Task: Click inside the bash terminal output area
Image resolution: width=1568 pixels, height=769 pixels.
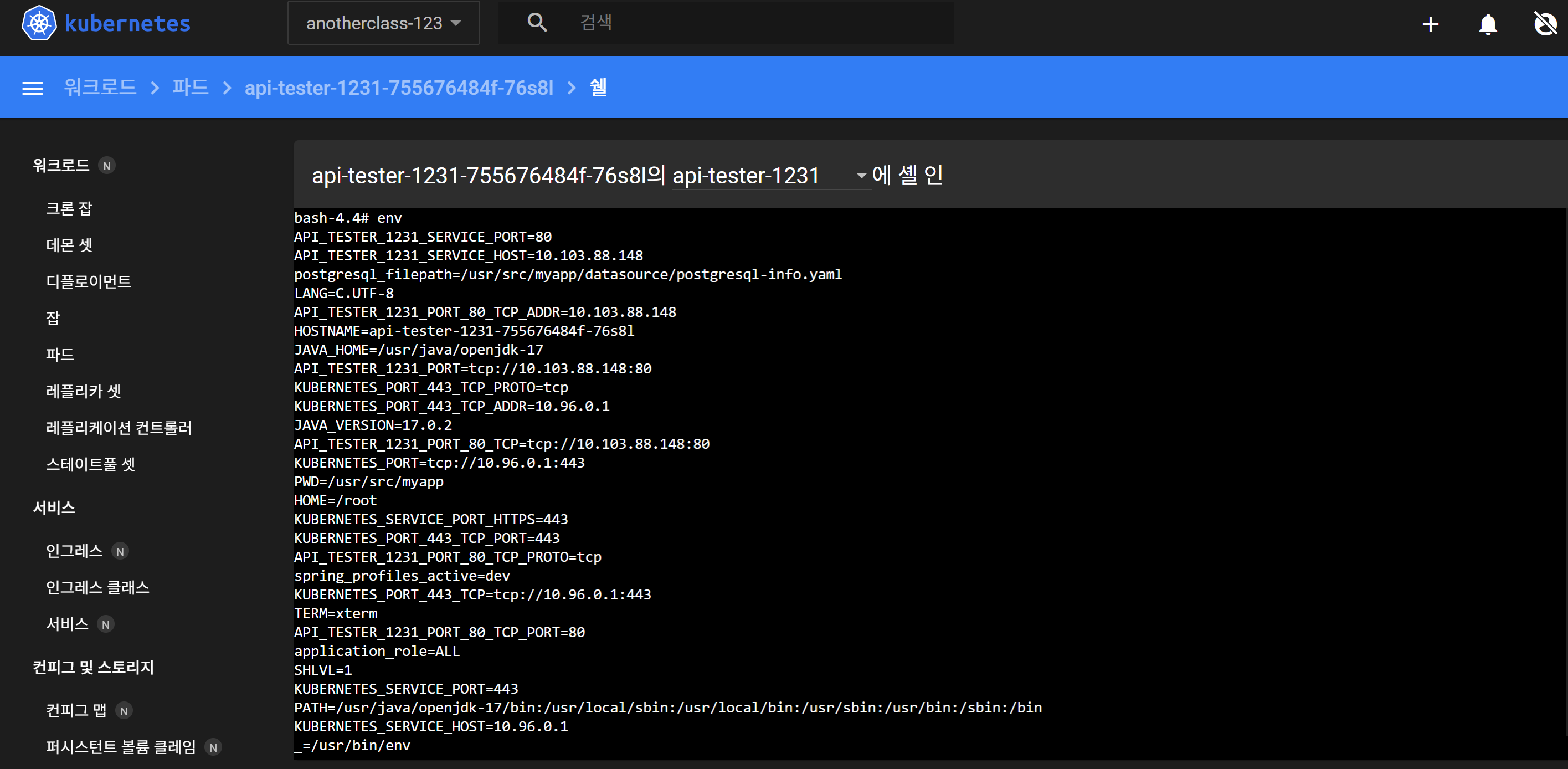Action: click(x=913, y=487)
